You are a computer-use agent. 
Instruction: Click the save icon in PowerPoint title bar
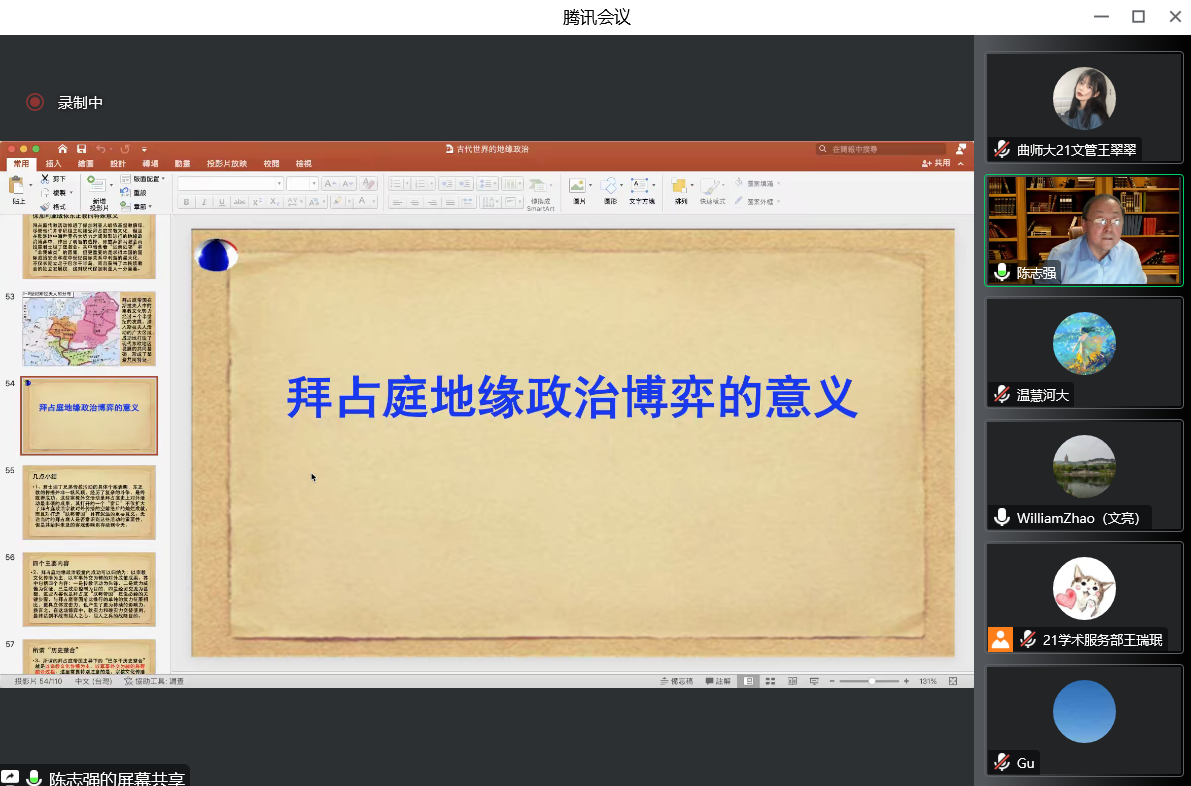click(82, 149)
